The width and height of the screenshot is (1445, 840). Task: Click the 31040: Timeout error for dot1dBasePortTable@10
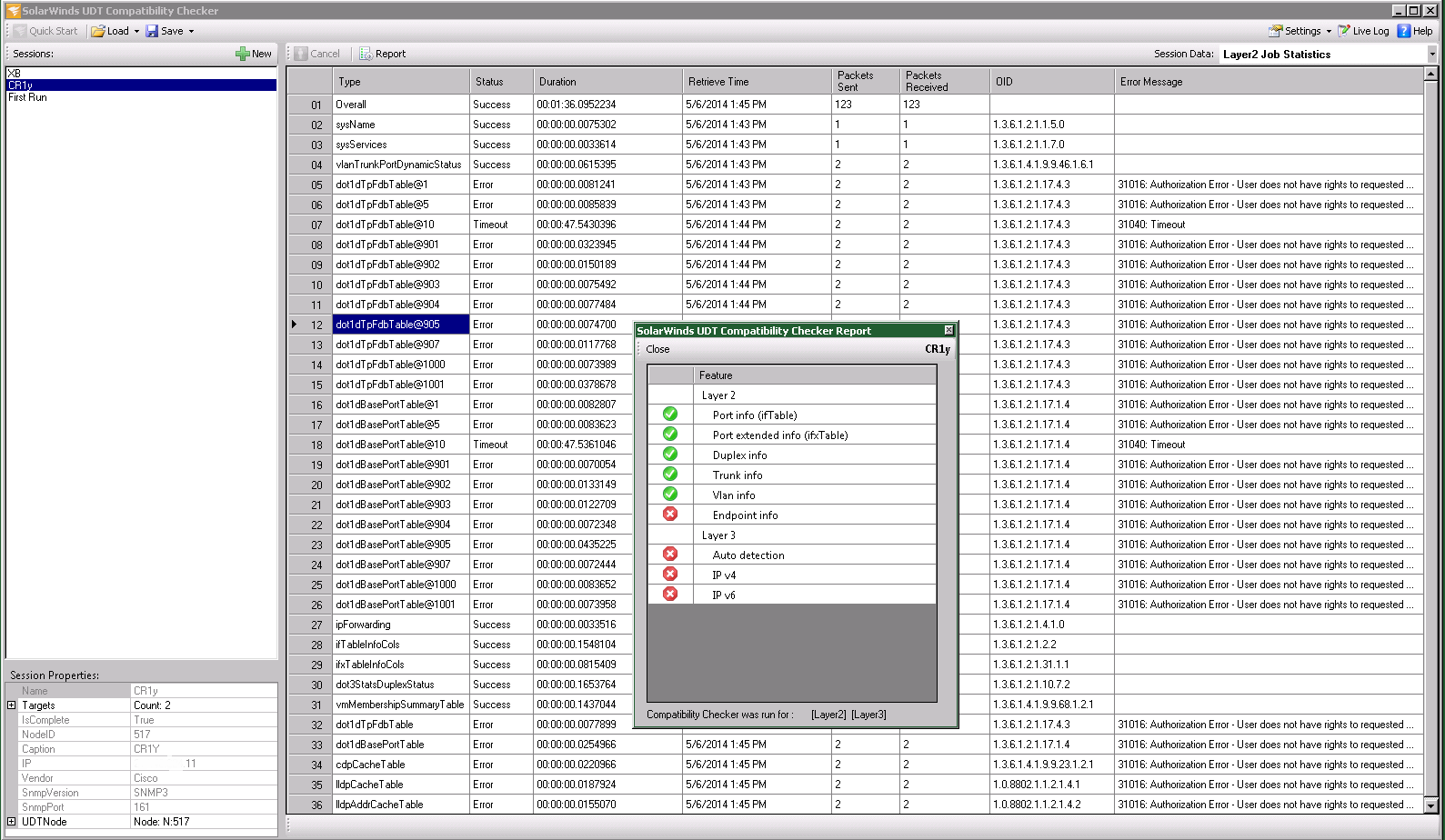tap(1269, 445)
